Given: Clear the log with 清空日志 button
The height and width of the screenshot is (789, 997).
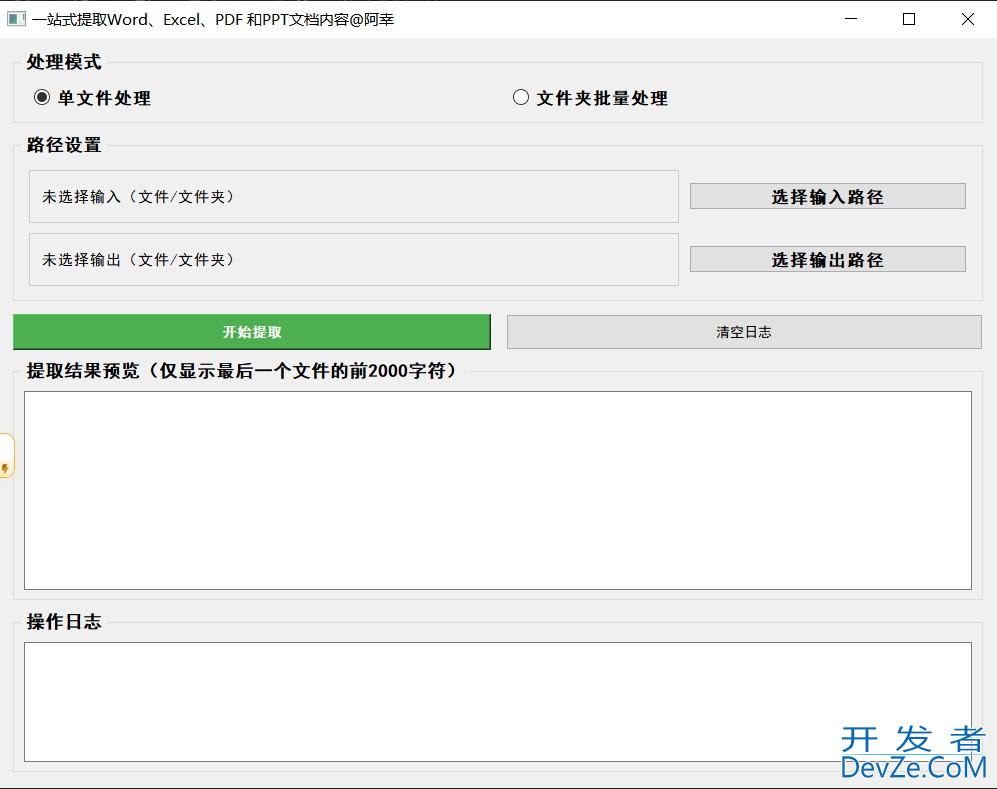Looking at the screenshot, I should pyautogui.click(x=743, y=332).
